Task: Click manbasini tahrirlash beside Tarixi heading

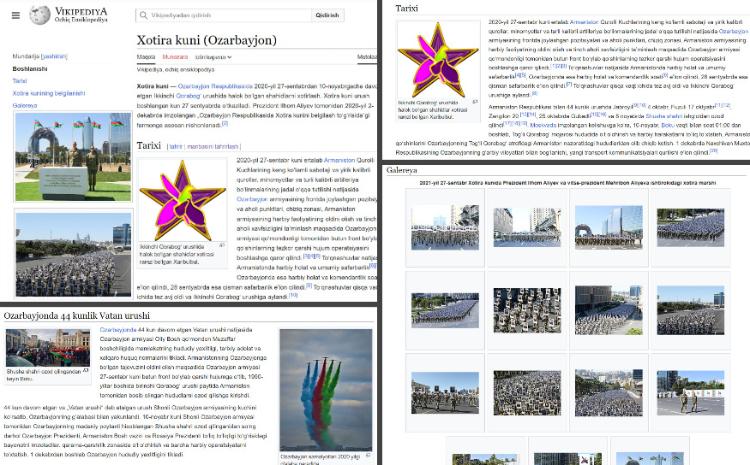Action: [212, 146]
